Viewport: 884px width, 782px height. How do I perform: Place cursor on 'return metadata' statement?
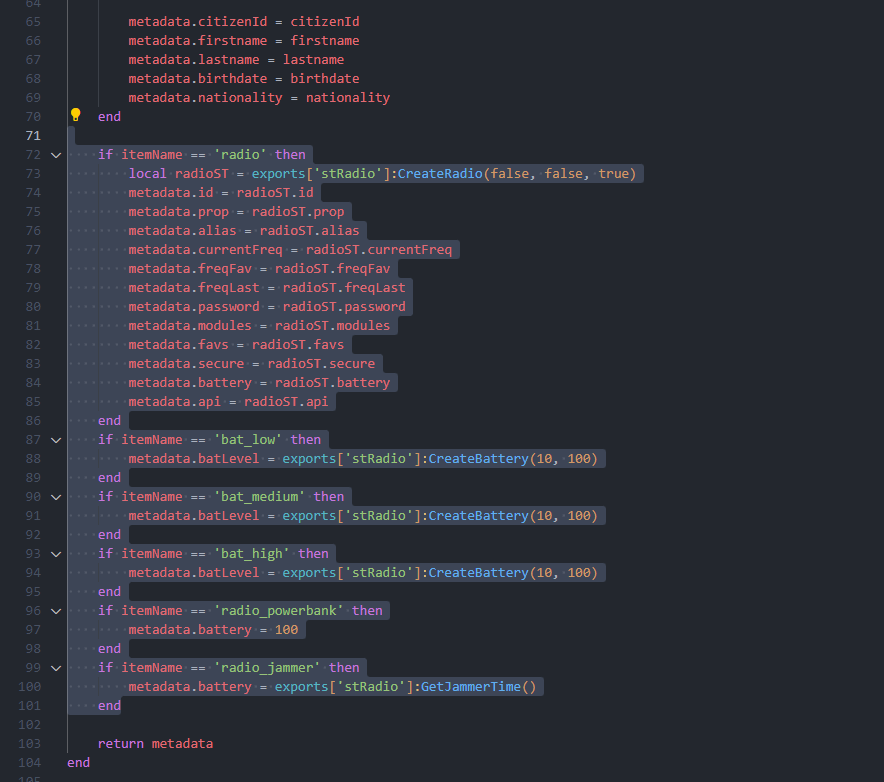pyautogui.click(x=155, y=743)
